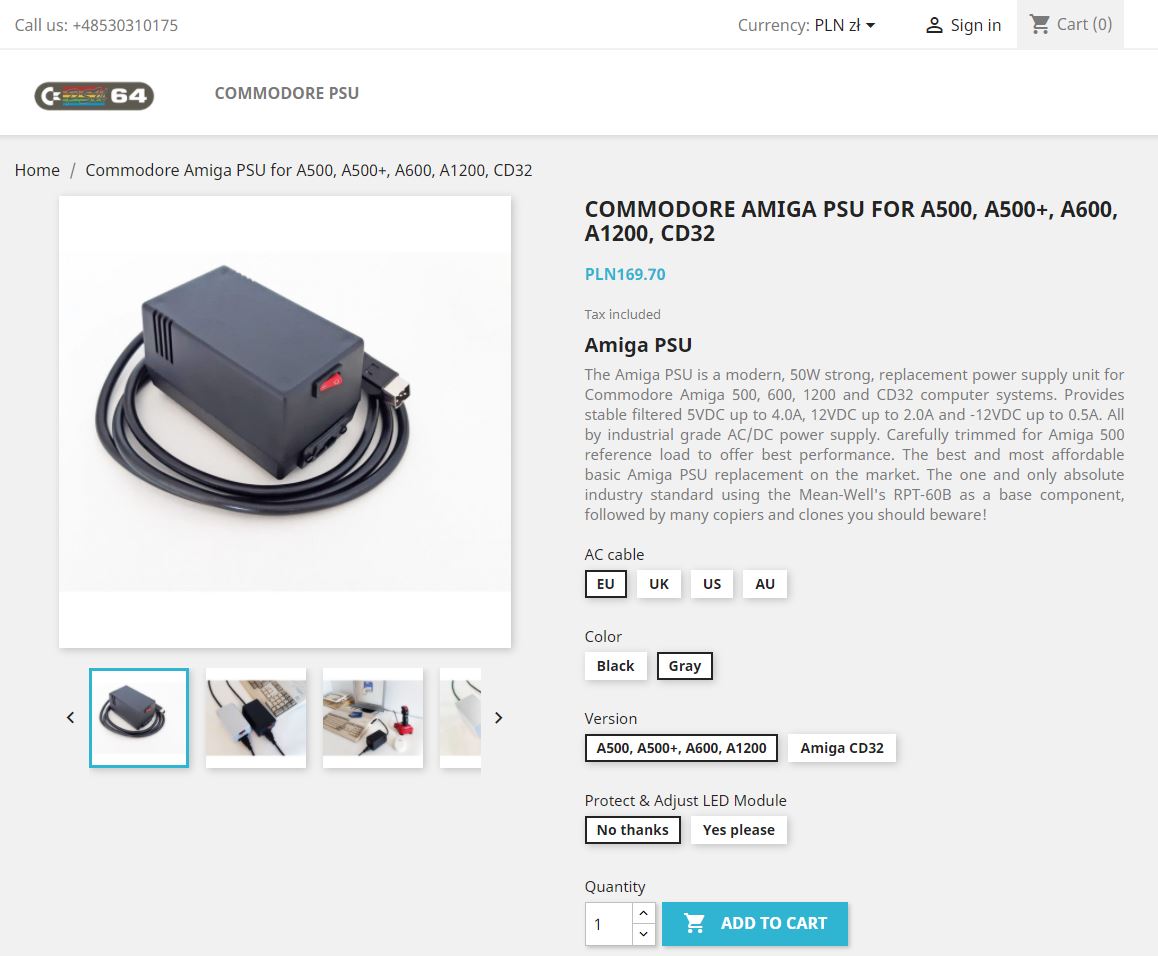The image size is (1158, 956).
Task: Decrease quantity with down arrow
Action: (x=643, y=935)
